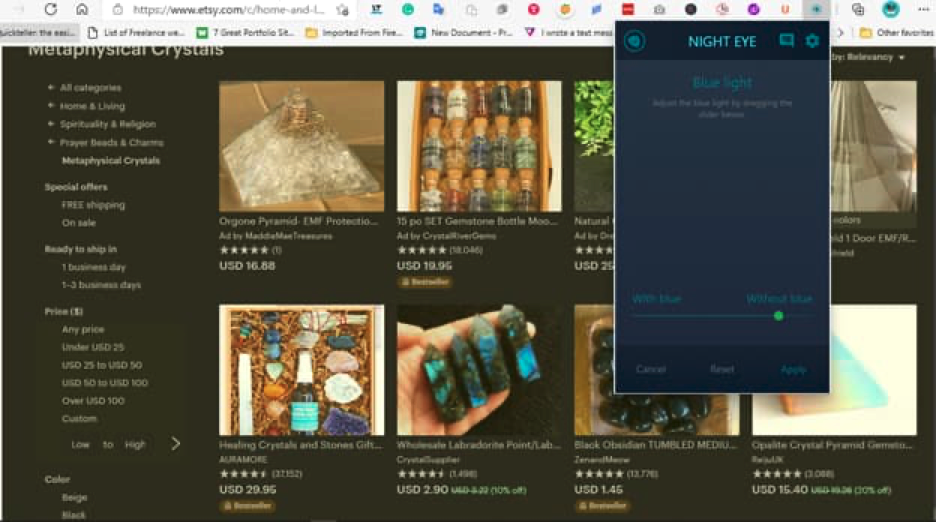The height and width of the screenshot is (522, 936).
Task: Click Cancel in Night Eye panel
Action: (x=651, y=369)
